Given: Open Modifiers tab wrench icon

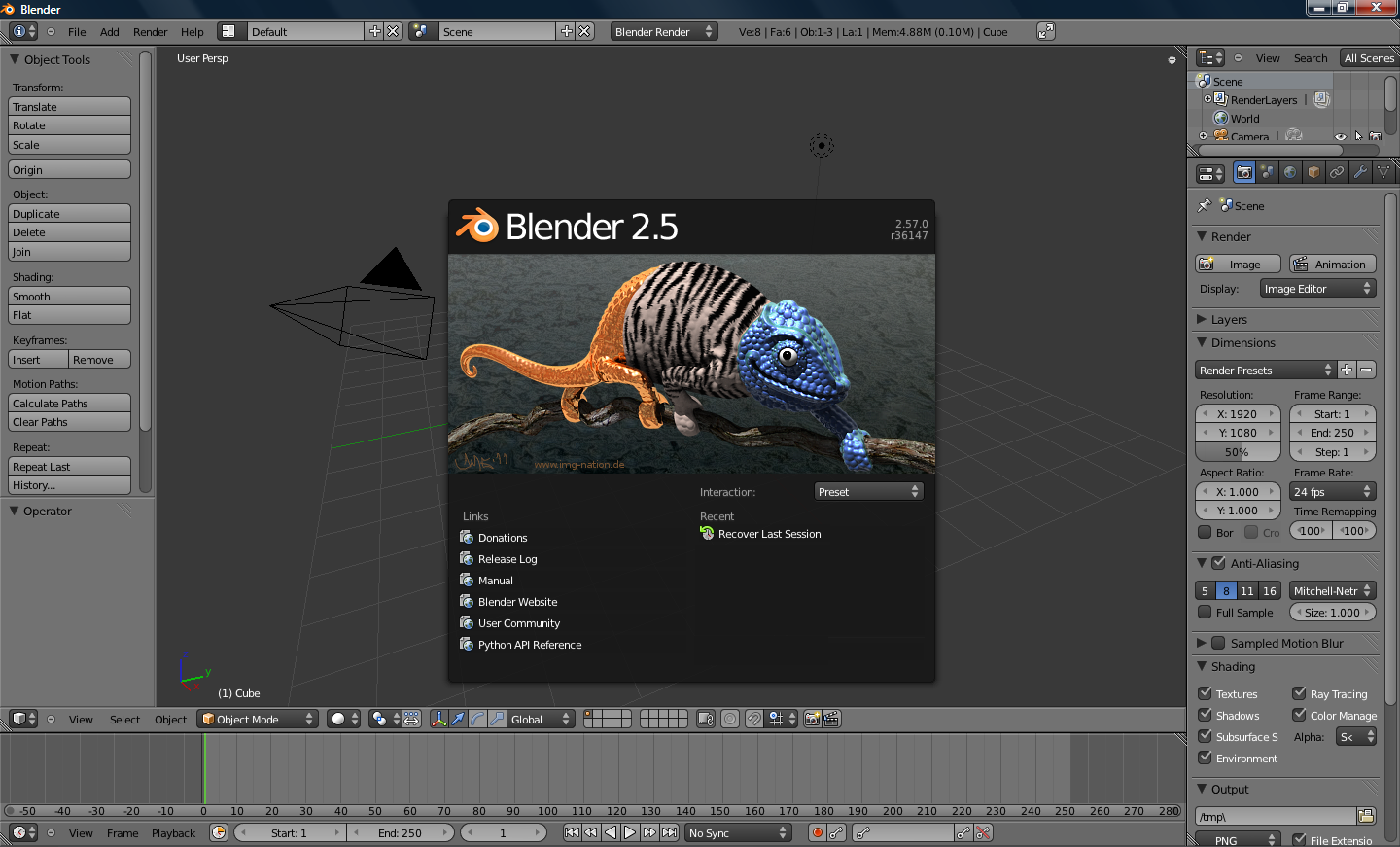Looking at the screenshot, I should coord(1360,173).
